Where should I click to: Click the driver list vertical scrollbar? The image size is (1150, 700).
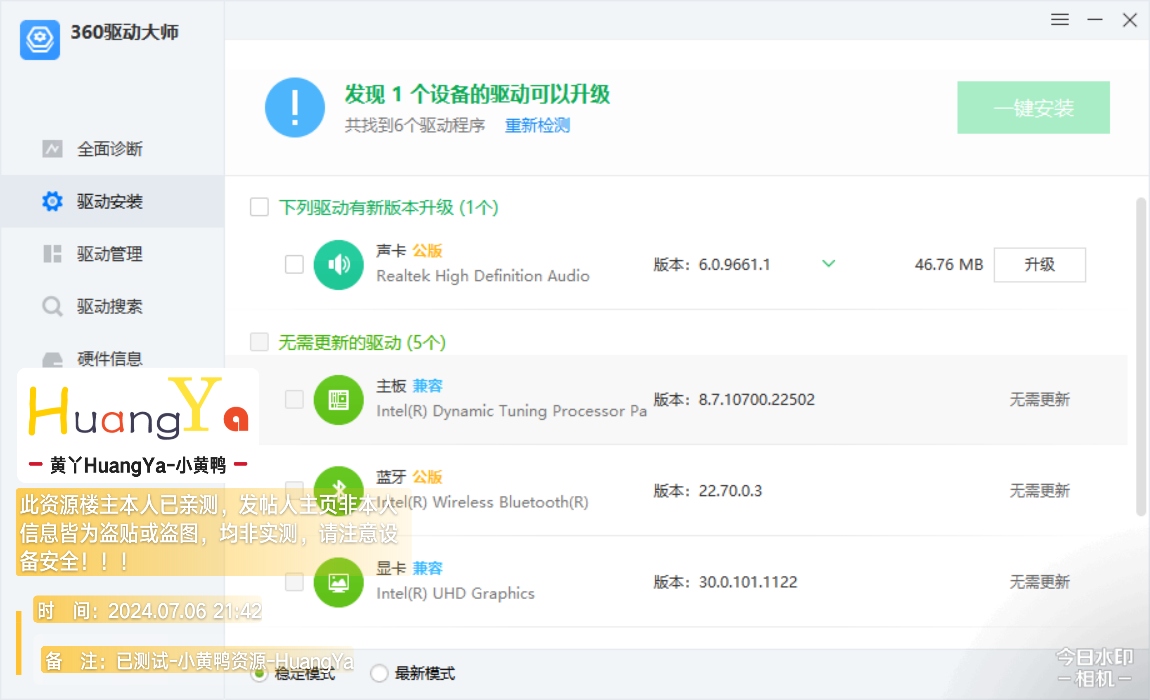1140,357
